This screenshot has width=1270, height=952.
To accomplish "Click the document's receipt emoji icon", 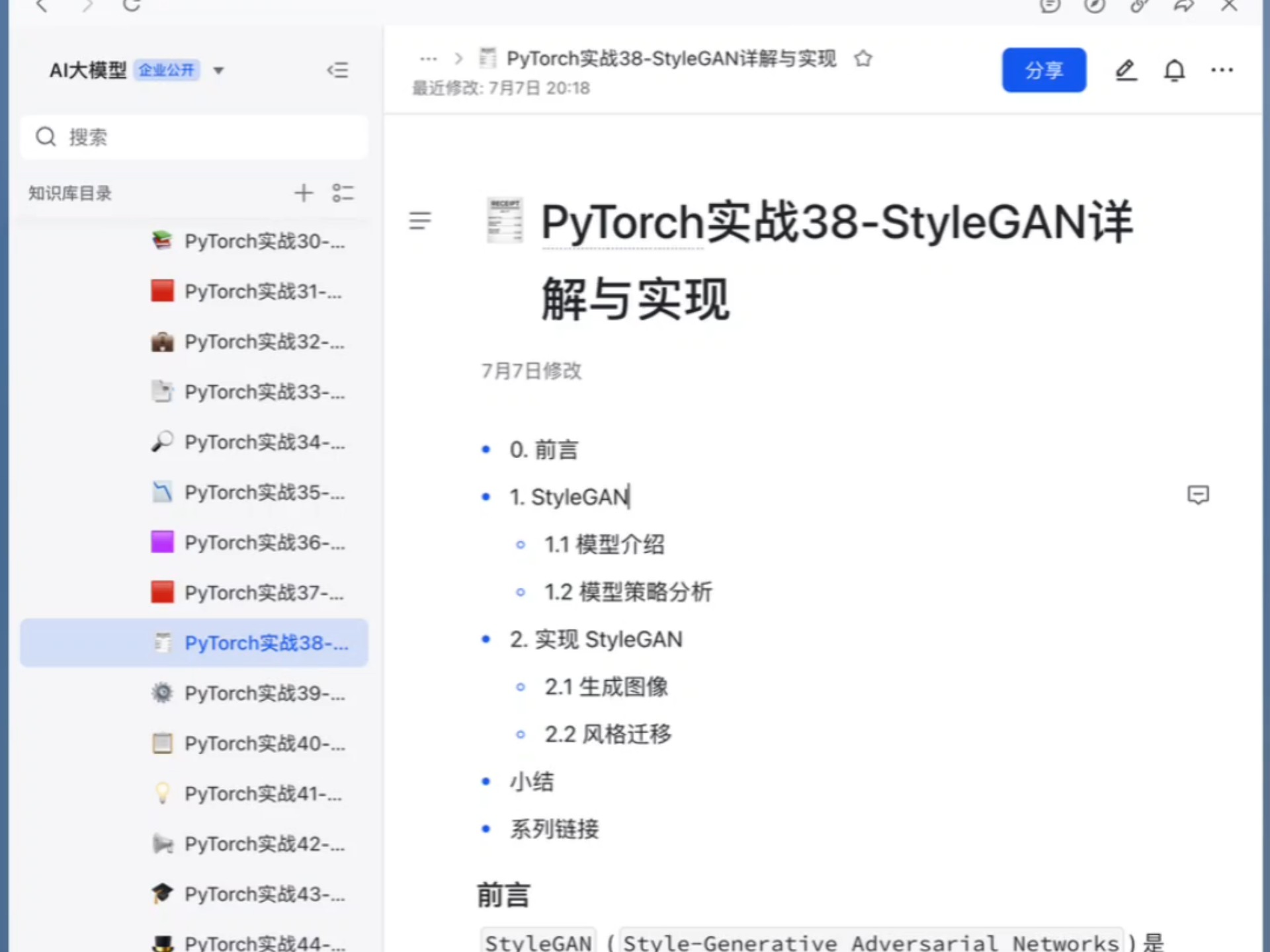I will (x=505, y=221).
